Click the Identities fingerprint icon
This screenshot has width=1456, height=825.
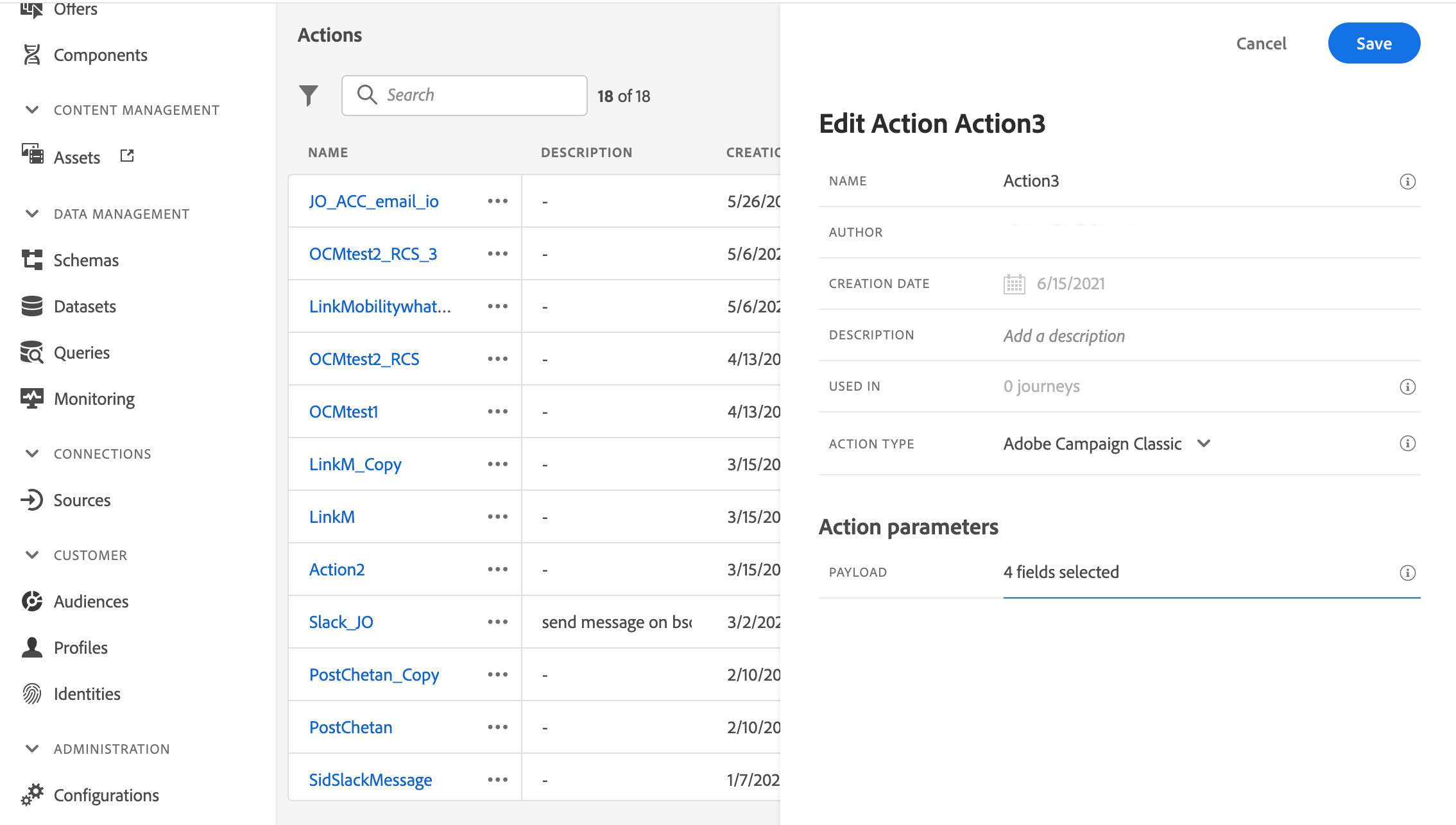coord(31,693)
